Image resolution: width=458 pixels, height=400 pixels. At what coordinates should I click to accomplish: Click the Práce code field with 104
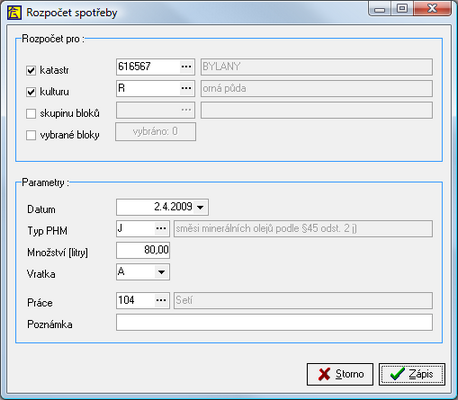click(x=136, y=301)
